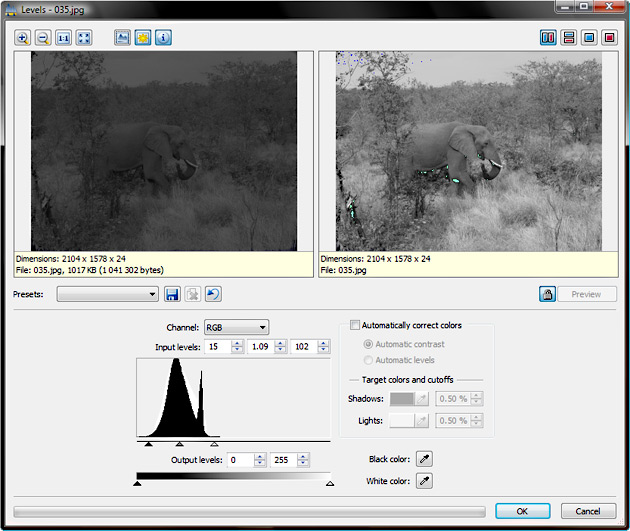The width and height of the screenshot is (630, 531).
Task: Click the histogram graph area
Action: pyautogui.click(x=233, y=398)
